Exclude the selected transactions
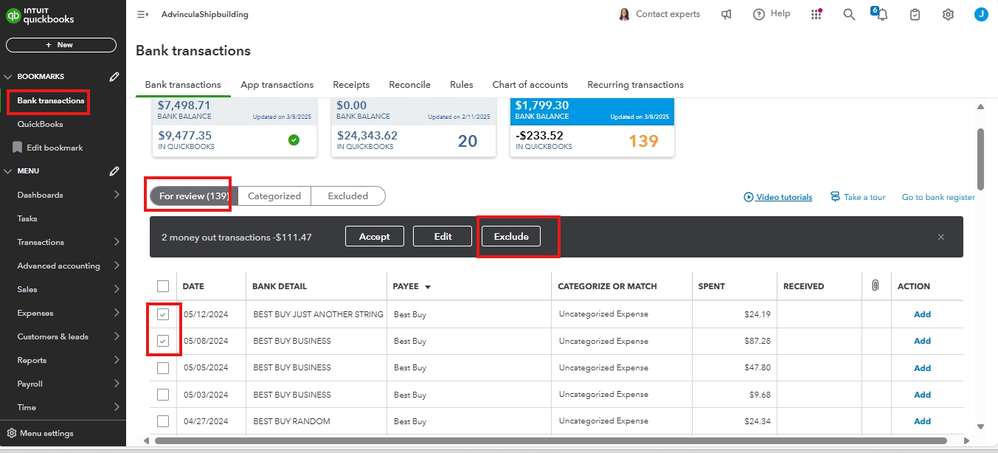 (511, 237)
